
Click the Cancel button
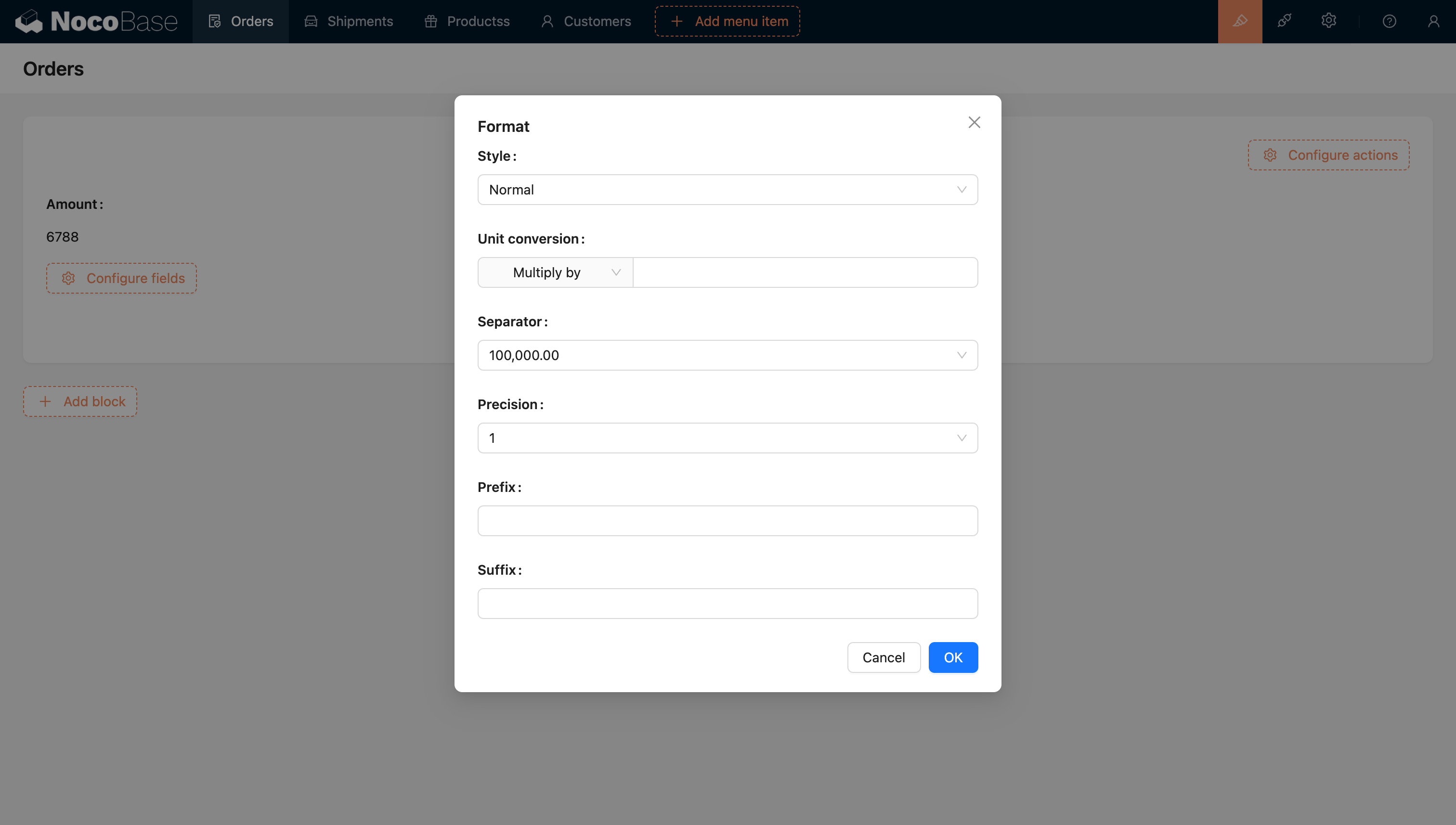[883, 657]
